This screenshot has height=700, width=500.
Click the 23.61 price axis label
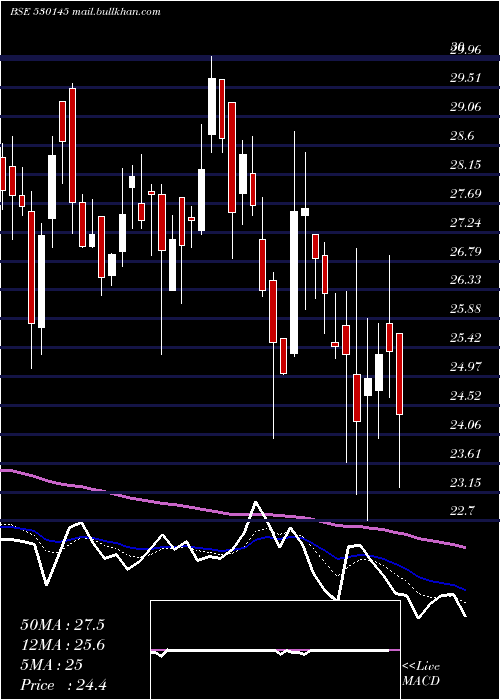(466, 454)
